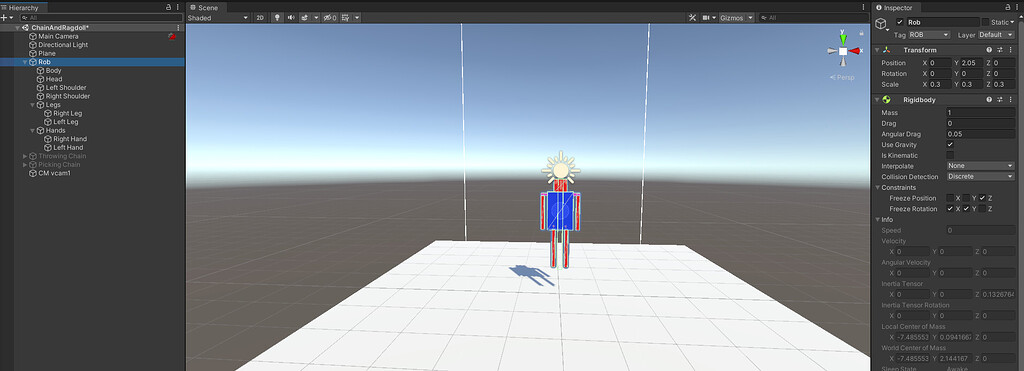Select Left Shoulder in Hierarchy
The height and width of the screenshot is (371, 1024).
click(x=66, y=88)
